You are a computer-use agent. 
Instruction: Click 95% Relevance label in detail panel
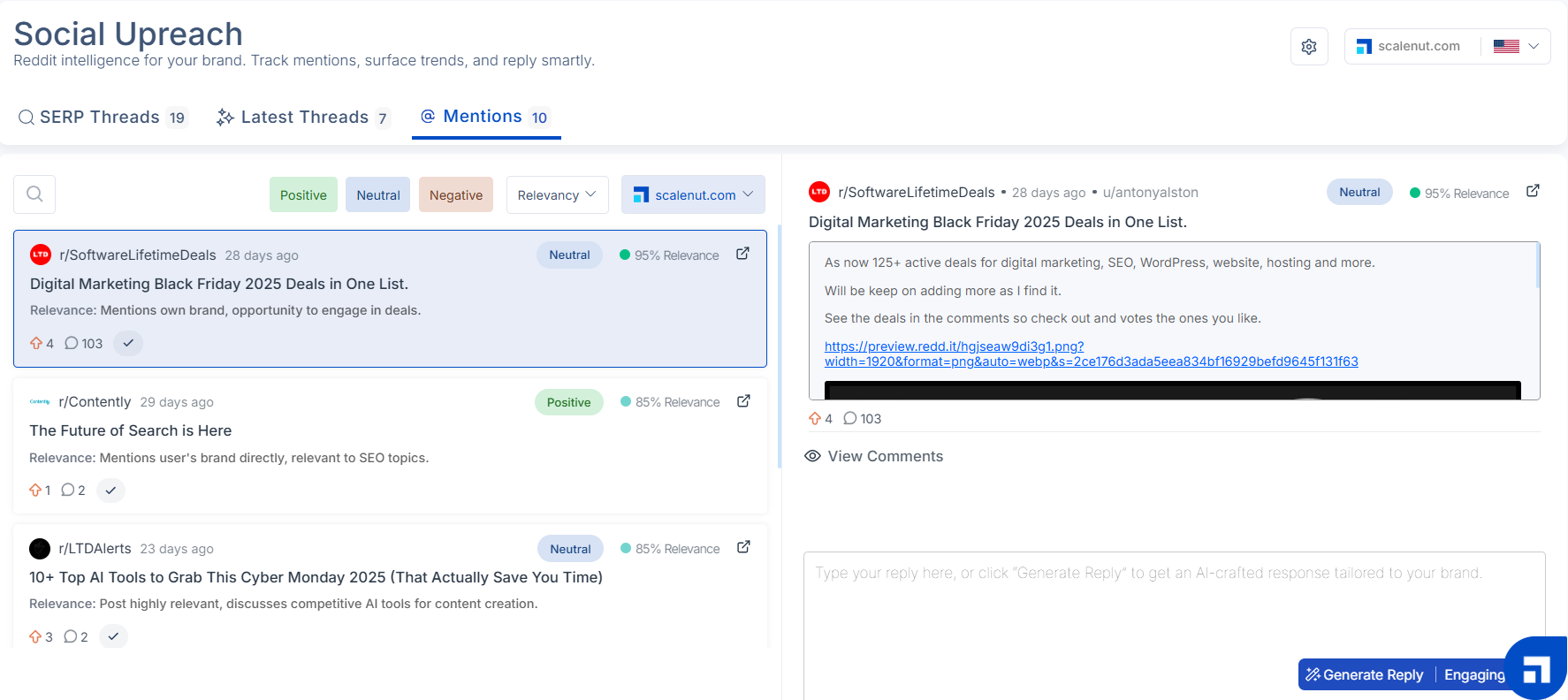pos(1459,193)
